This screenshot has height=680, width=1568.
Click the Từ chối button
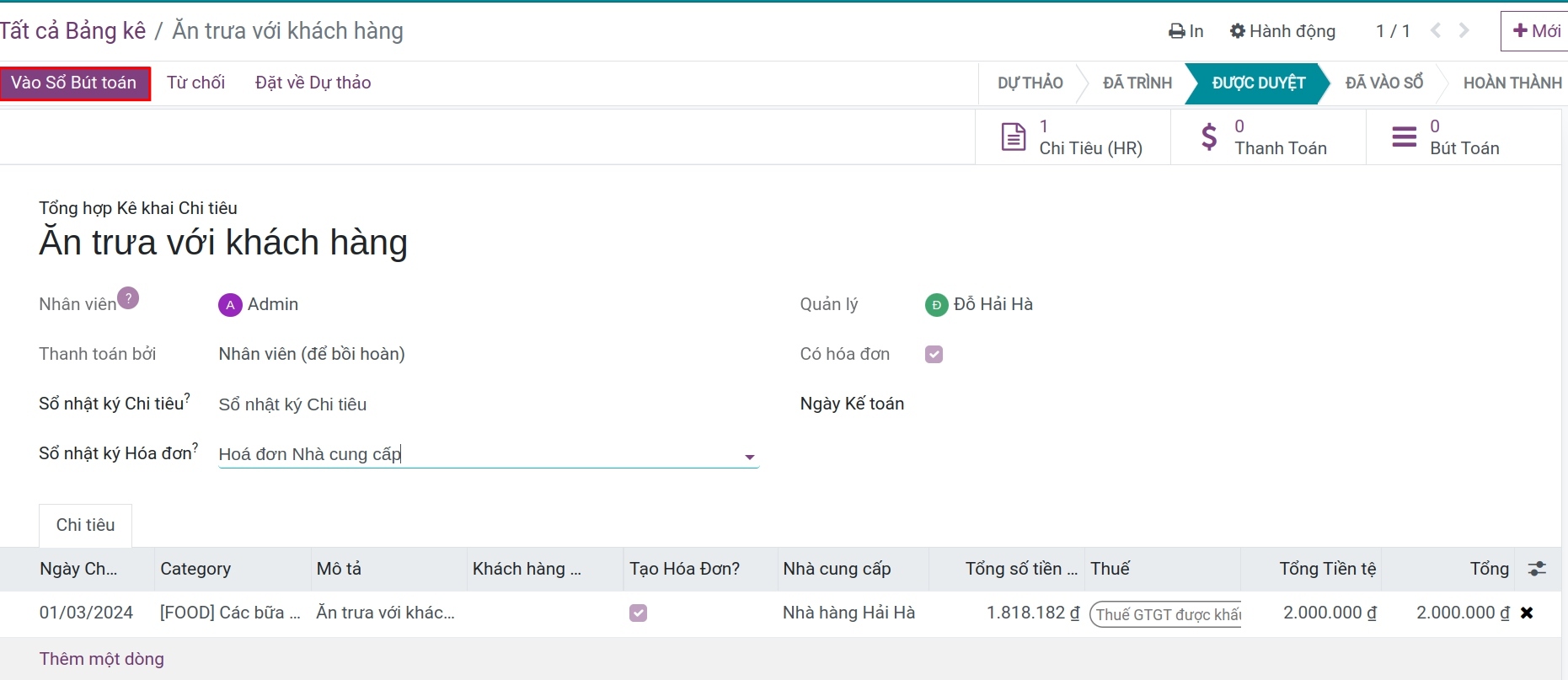point(195,83)
